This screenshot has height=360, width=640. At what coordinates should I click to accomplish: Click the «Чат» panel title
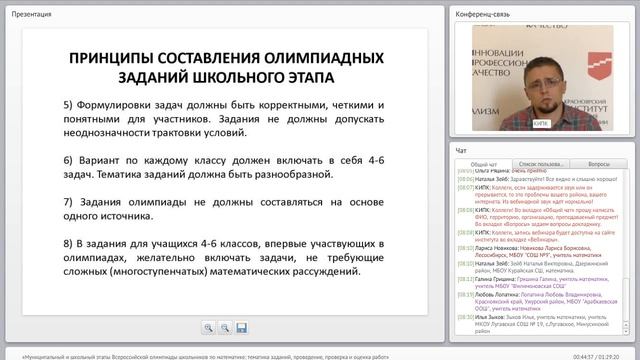[x=461, y=151]
